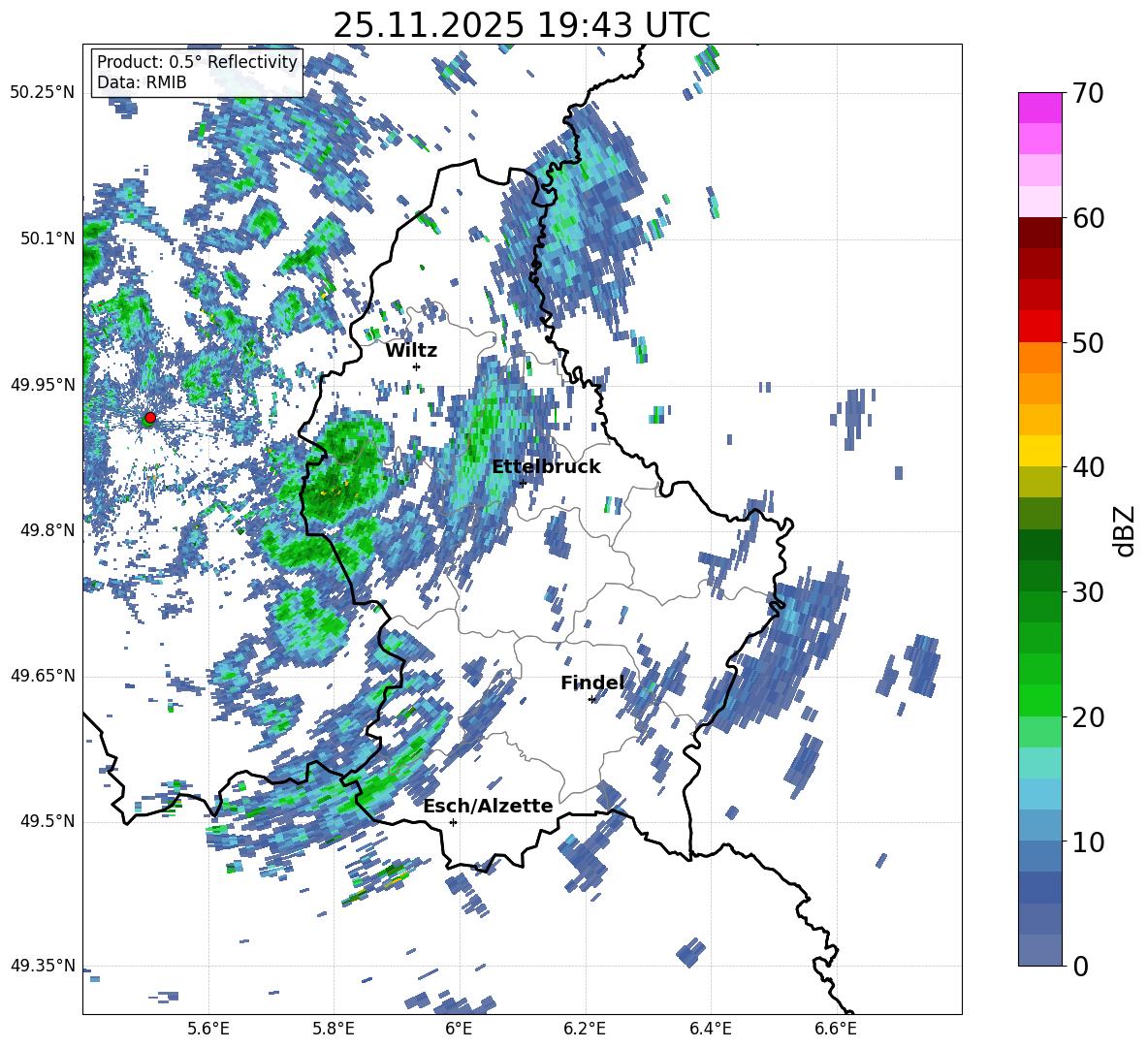Screen dimensions: 1148x1048
Task: Click the 6°E longitude label
Action: pyautogui.click(x=459, y=1030)
